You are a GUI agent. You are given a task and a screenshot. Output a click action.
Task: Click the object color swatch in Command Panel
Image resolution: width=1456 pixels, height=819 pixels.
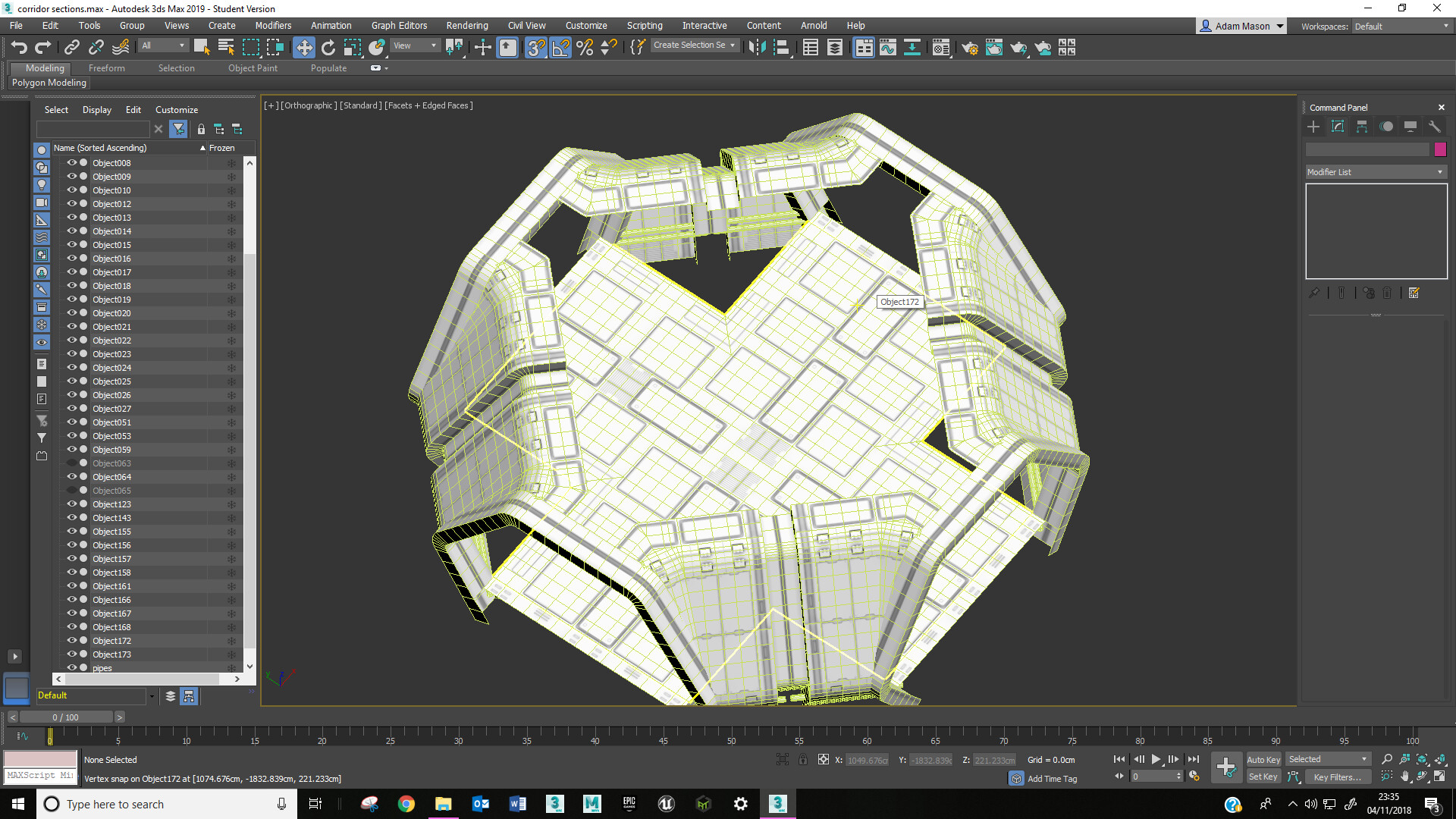pos(1440,149)
